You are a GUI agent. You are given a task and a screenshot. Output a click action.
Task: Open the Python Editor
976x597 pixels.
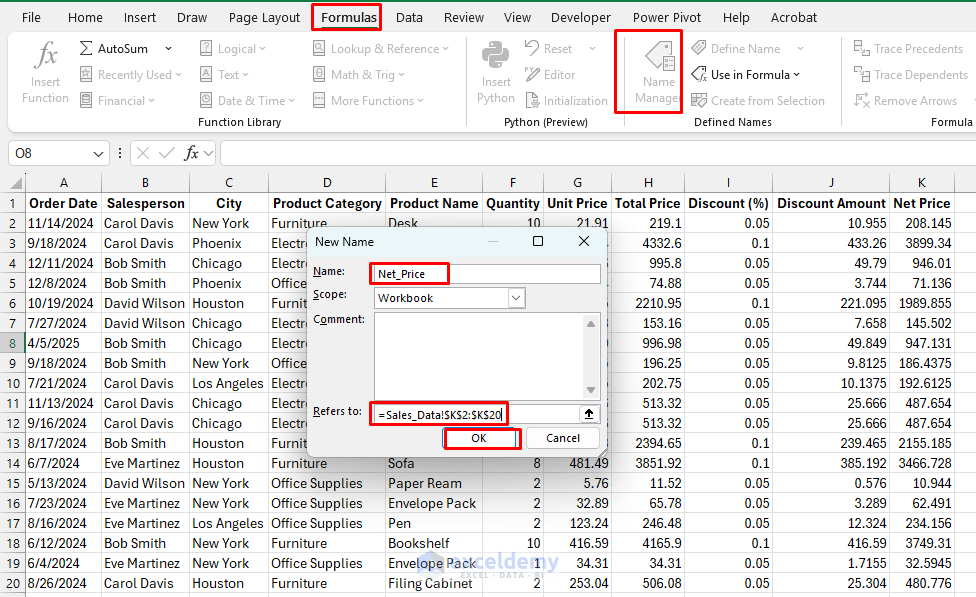[x=550, y=75]
